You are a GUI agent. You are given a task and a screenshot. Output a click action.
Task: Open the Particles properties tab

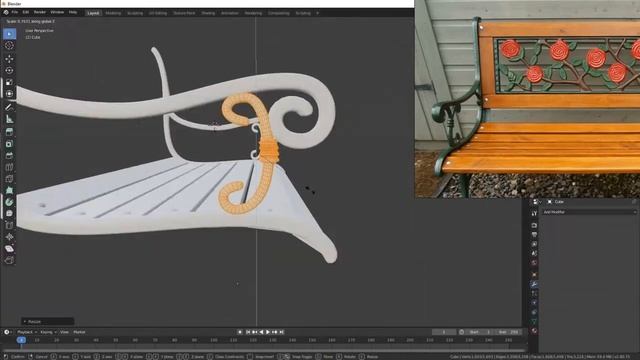coord(534,293)
